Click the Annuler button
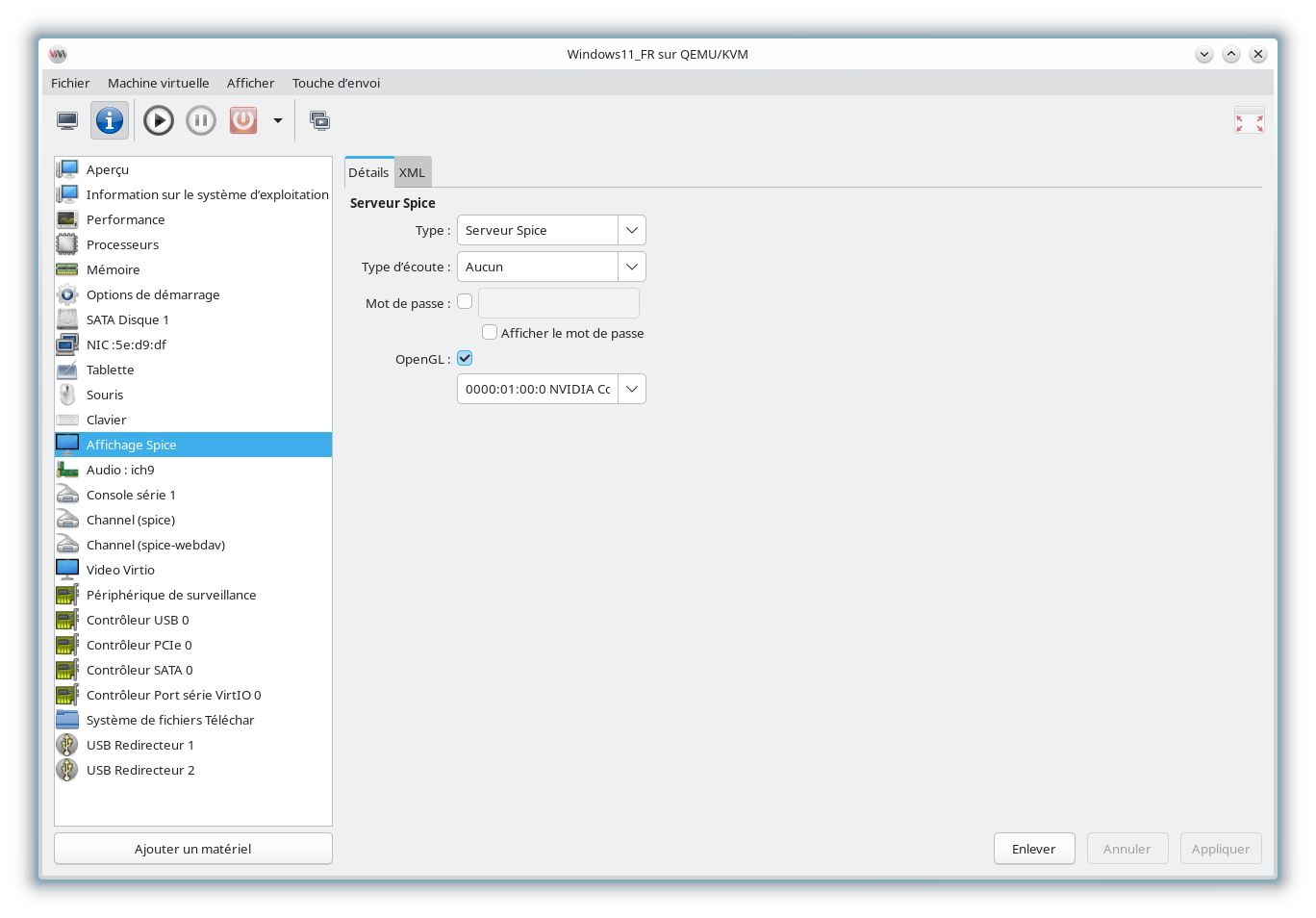The height and width of the screenshot is (918, 1316). coord(1127,849)
